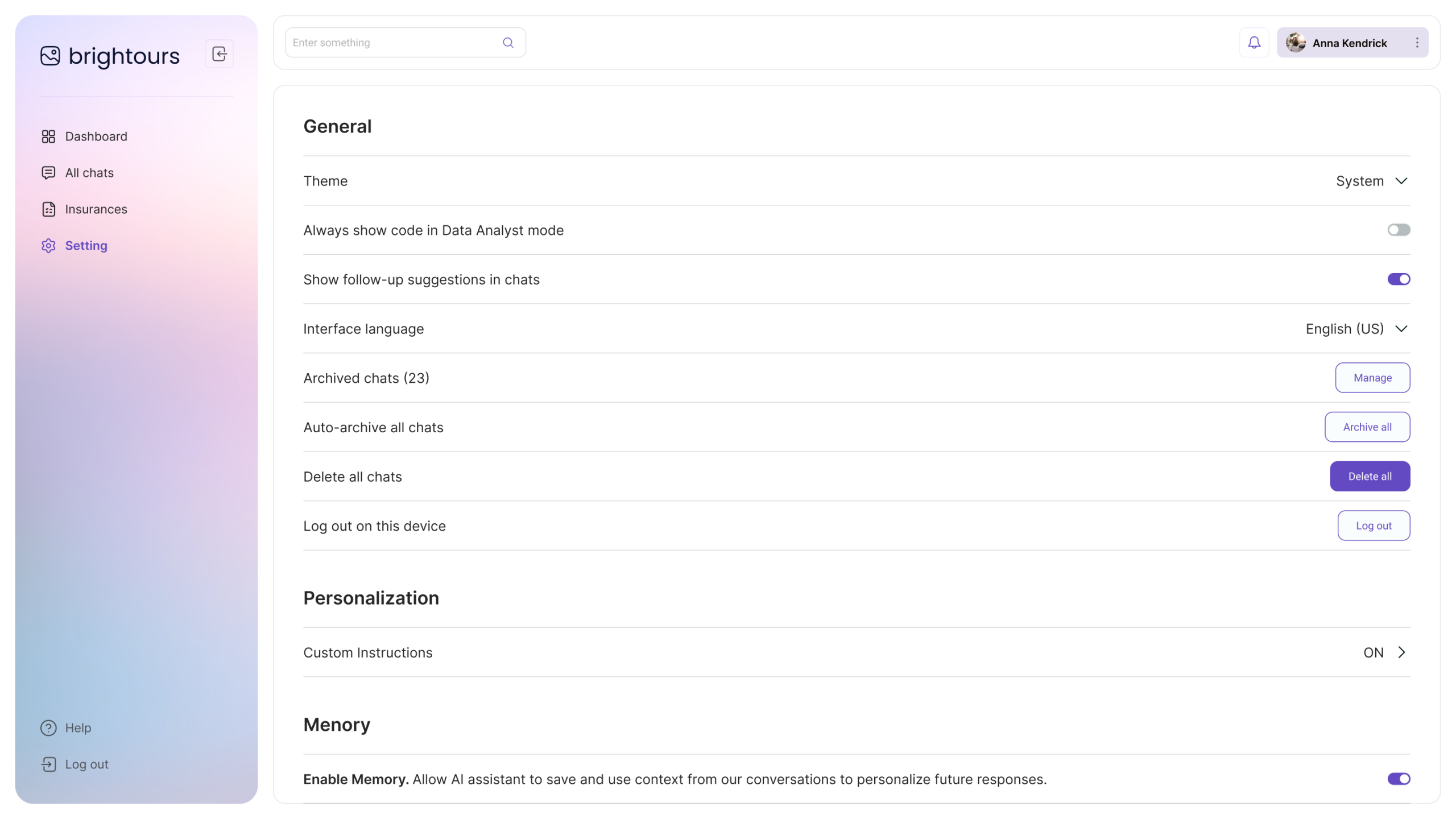Click the Help question mark icon
1456x819 pixels.
pyautogui.click(x=48, y=727)
